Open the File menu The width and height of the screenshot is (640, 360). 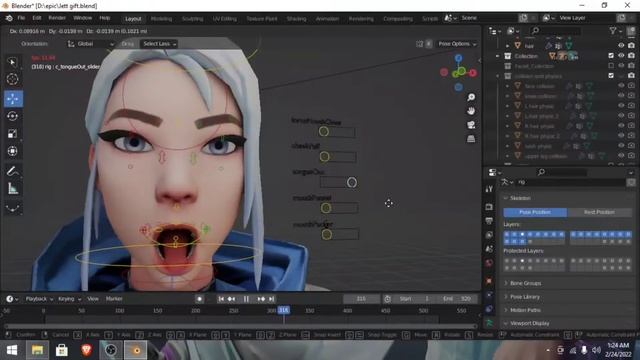(x=21, y=18)
